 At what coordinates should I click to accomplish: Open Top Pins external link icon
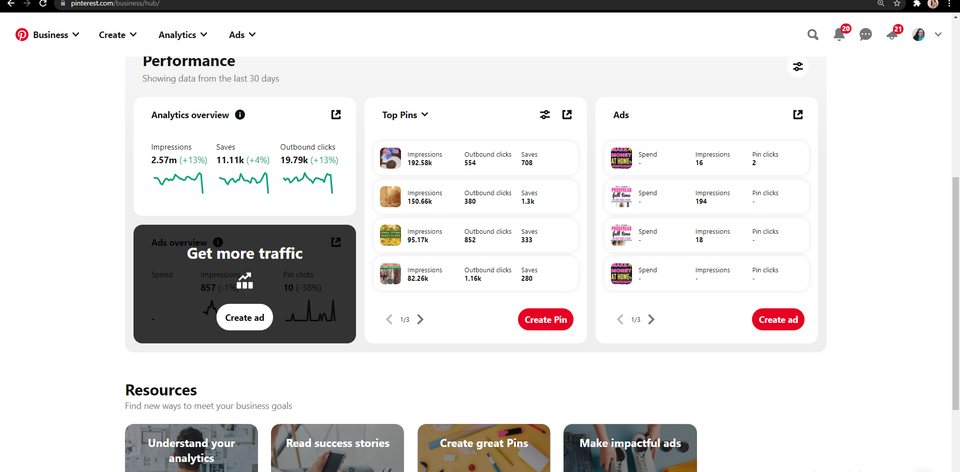tap(567, 114)
